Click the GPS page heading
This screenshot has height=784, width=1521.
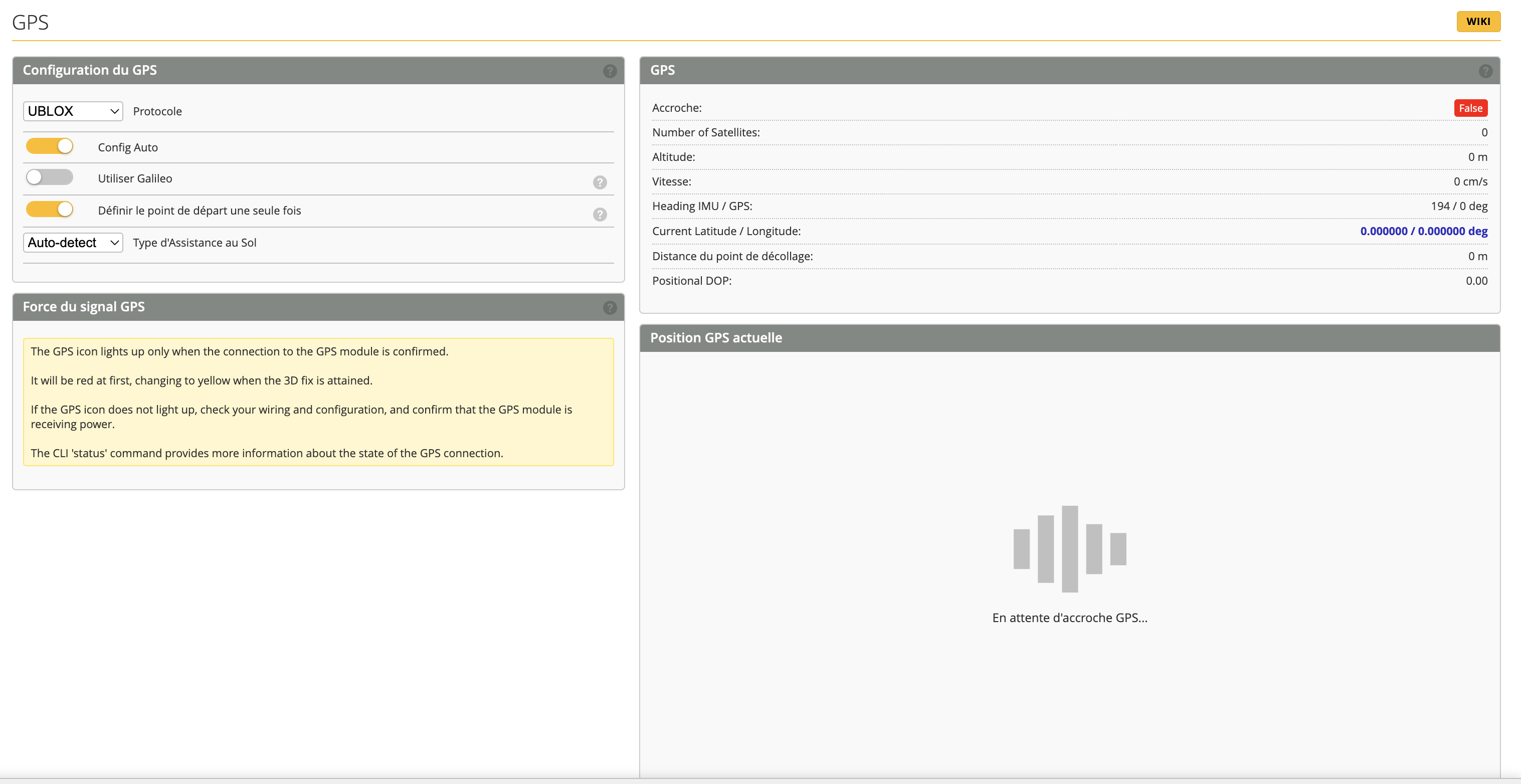pos(30,23)
